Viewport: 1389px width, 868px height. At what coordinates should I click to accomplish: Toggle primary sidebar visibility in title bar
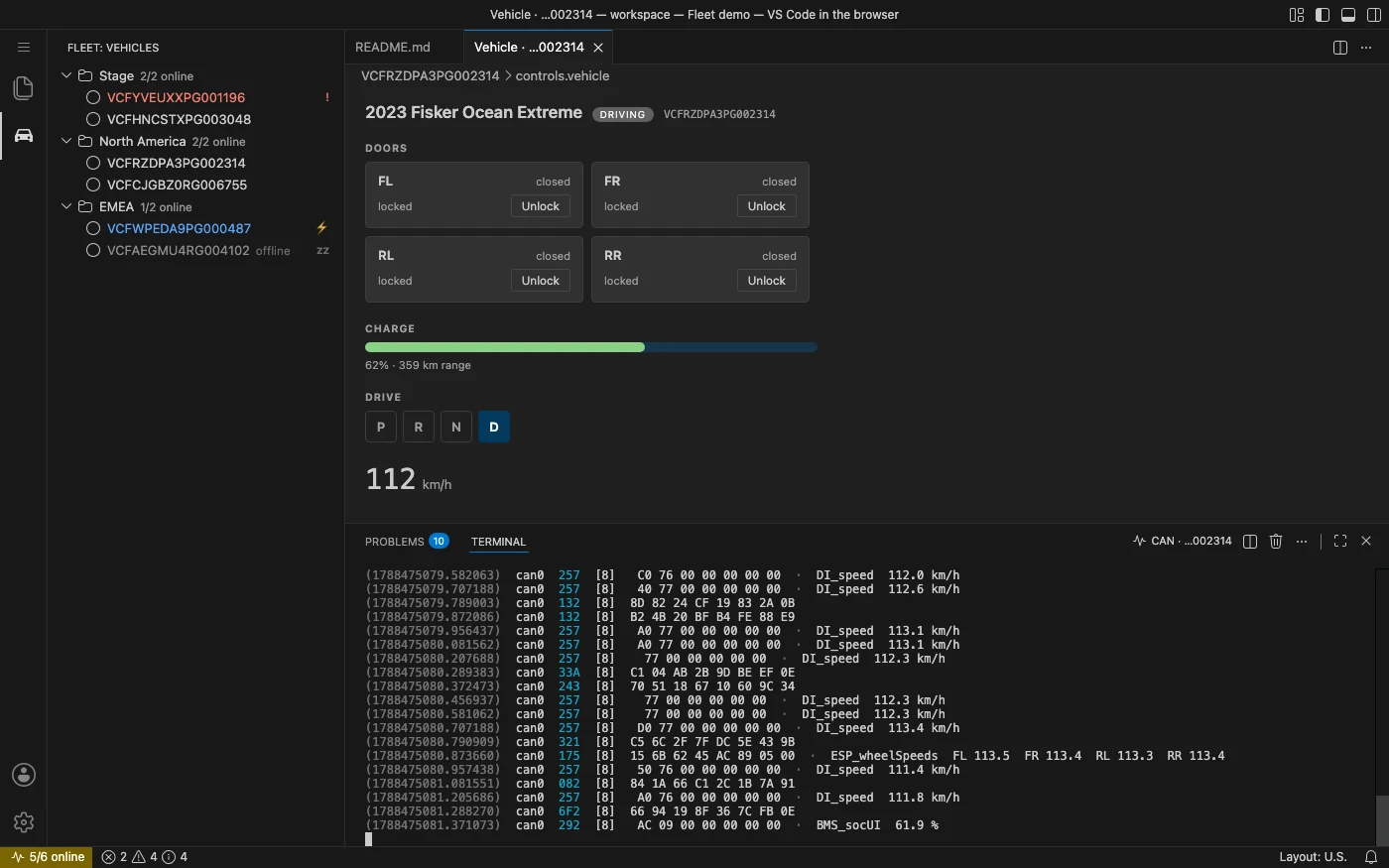[x=1323, y=15]
